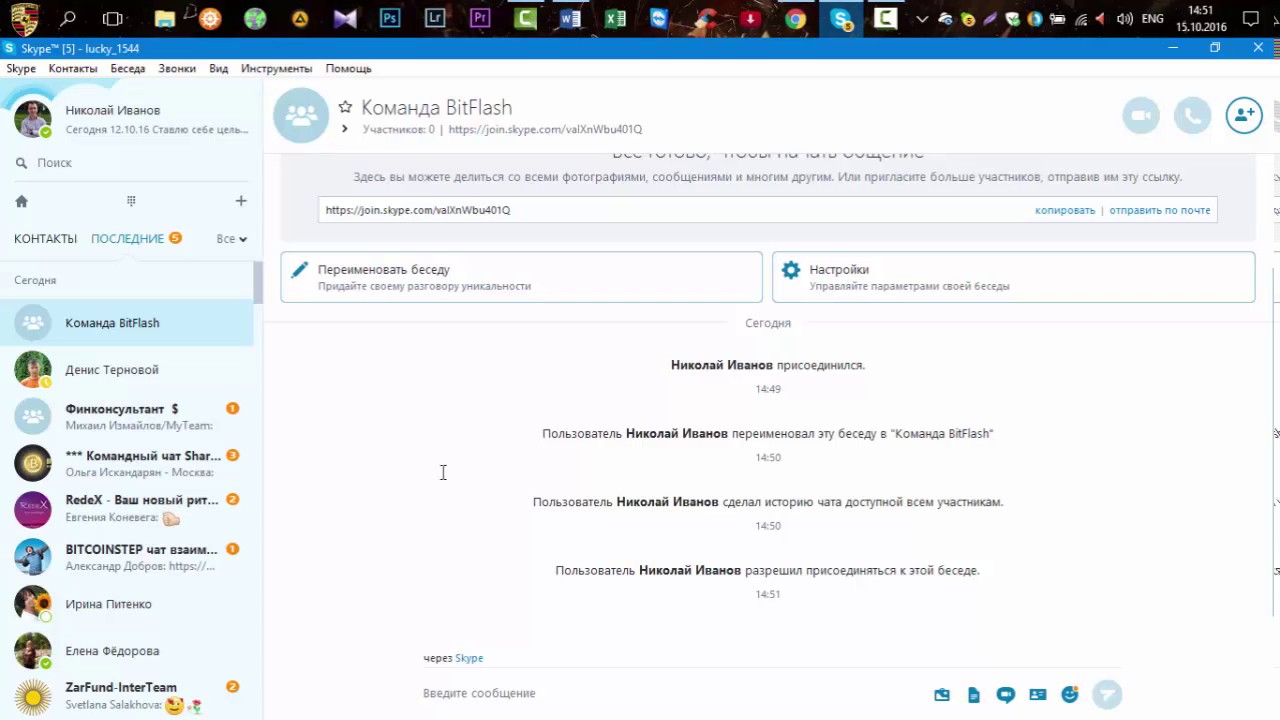Screen dimensions: 1280x720
Task: Create a new chat with plus icon
Action: coord(241,201)
